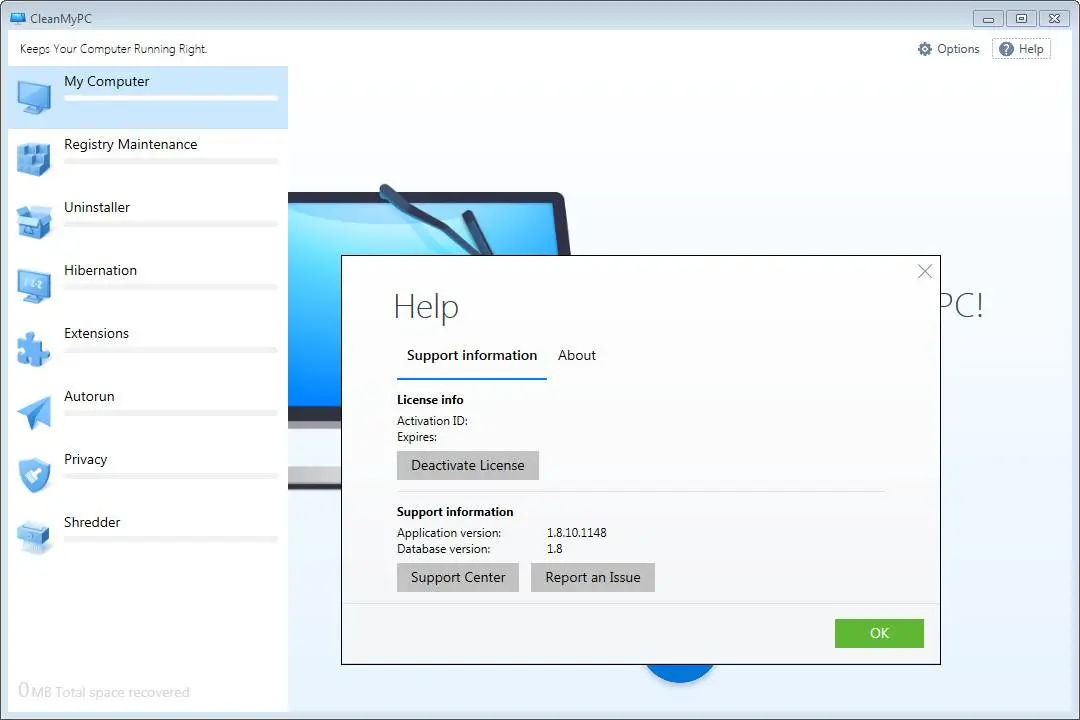Select Autorun in the sidebar

tap(148, 412)
